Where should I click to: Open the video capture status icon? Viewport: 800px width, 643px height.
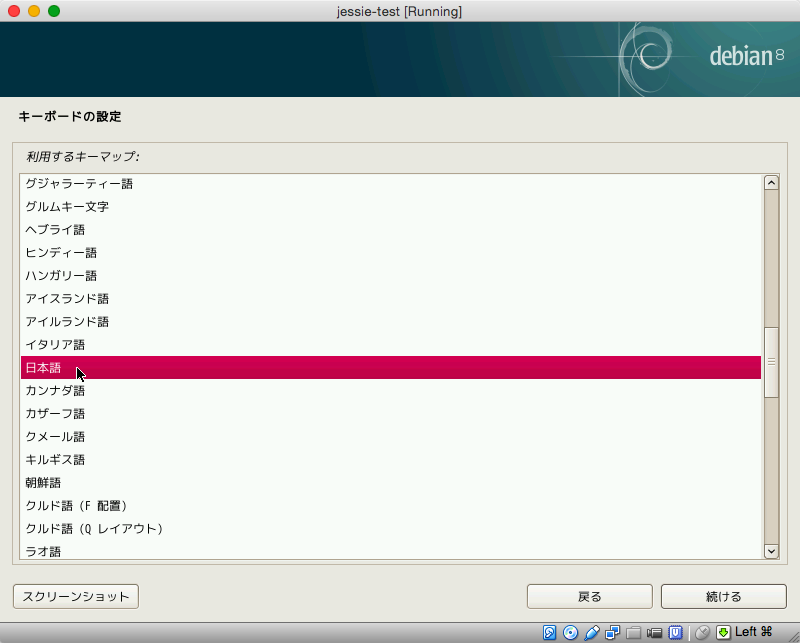(x=654, y=633)
